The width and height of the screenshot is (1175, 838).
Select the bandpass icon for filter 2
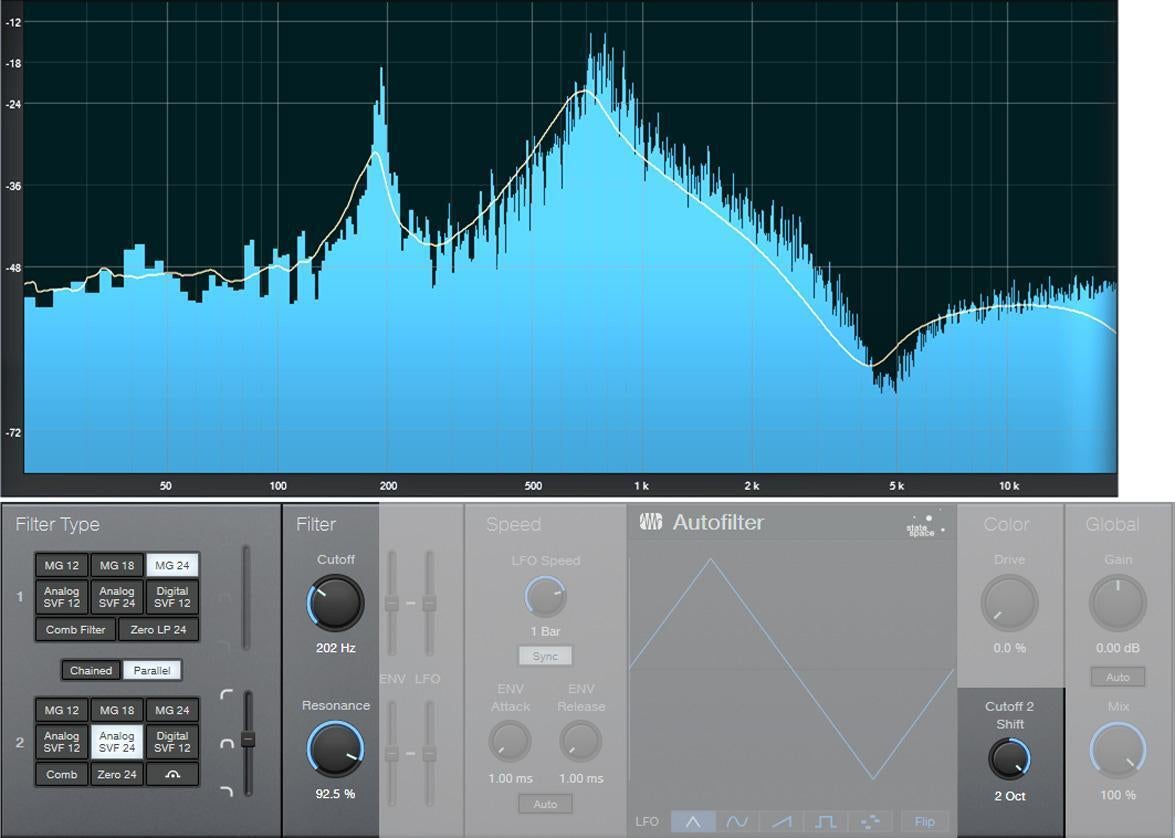[x=171, y=773]
